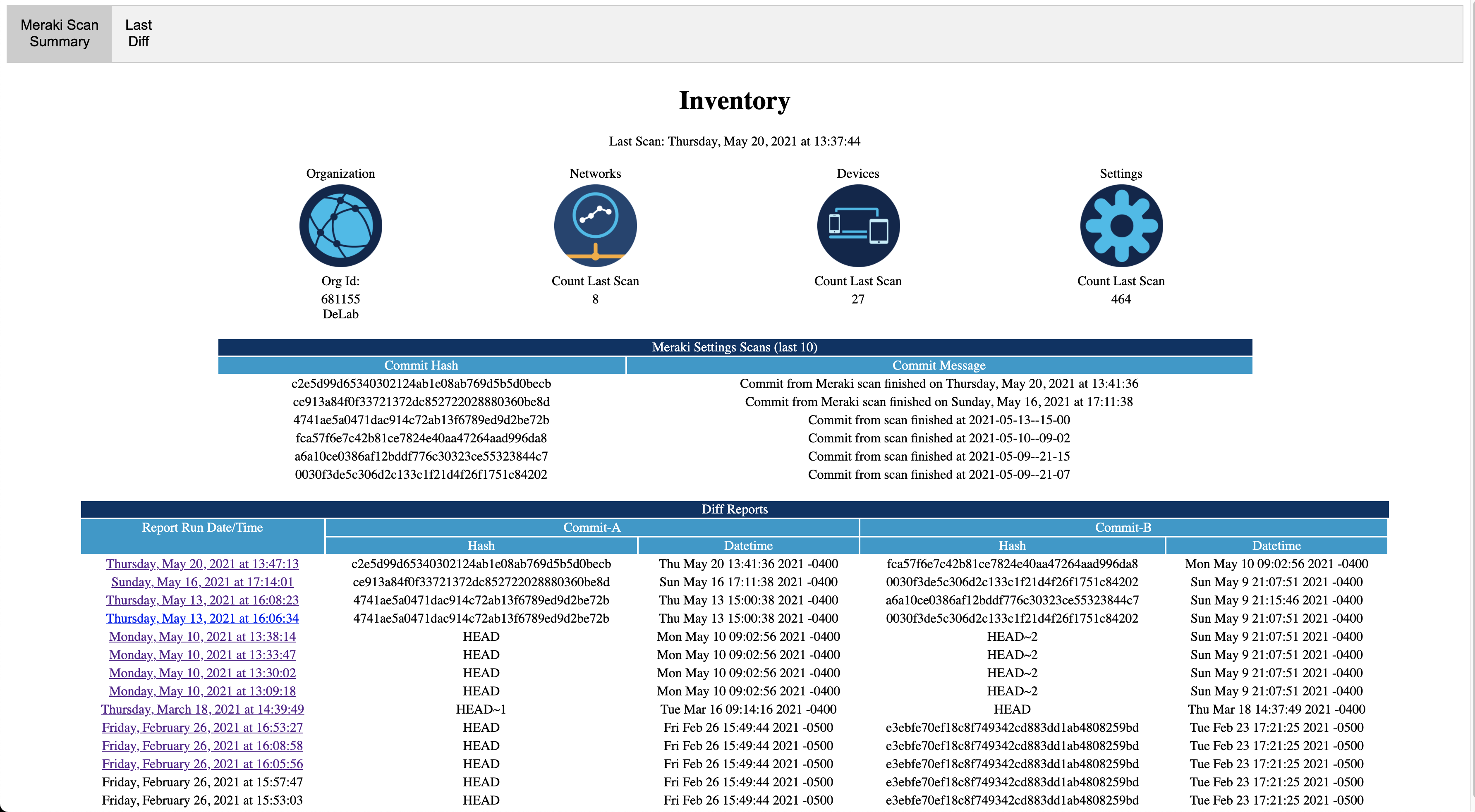Click the Organization globe icon
This screenshot has height=812, width=1475.
click(341, 225)
